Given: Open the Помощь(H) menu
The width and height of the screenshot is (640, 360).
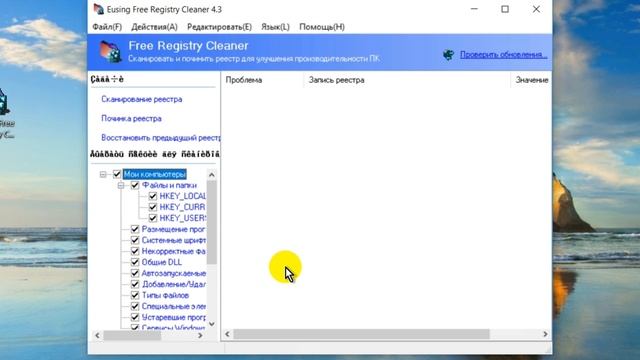Looking at the screenshot, I should tap(322, 27).
